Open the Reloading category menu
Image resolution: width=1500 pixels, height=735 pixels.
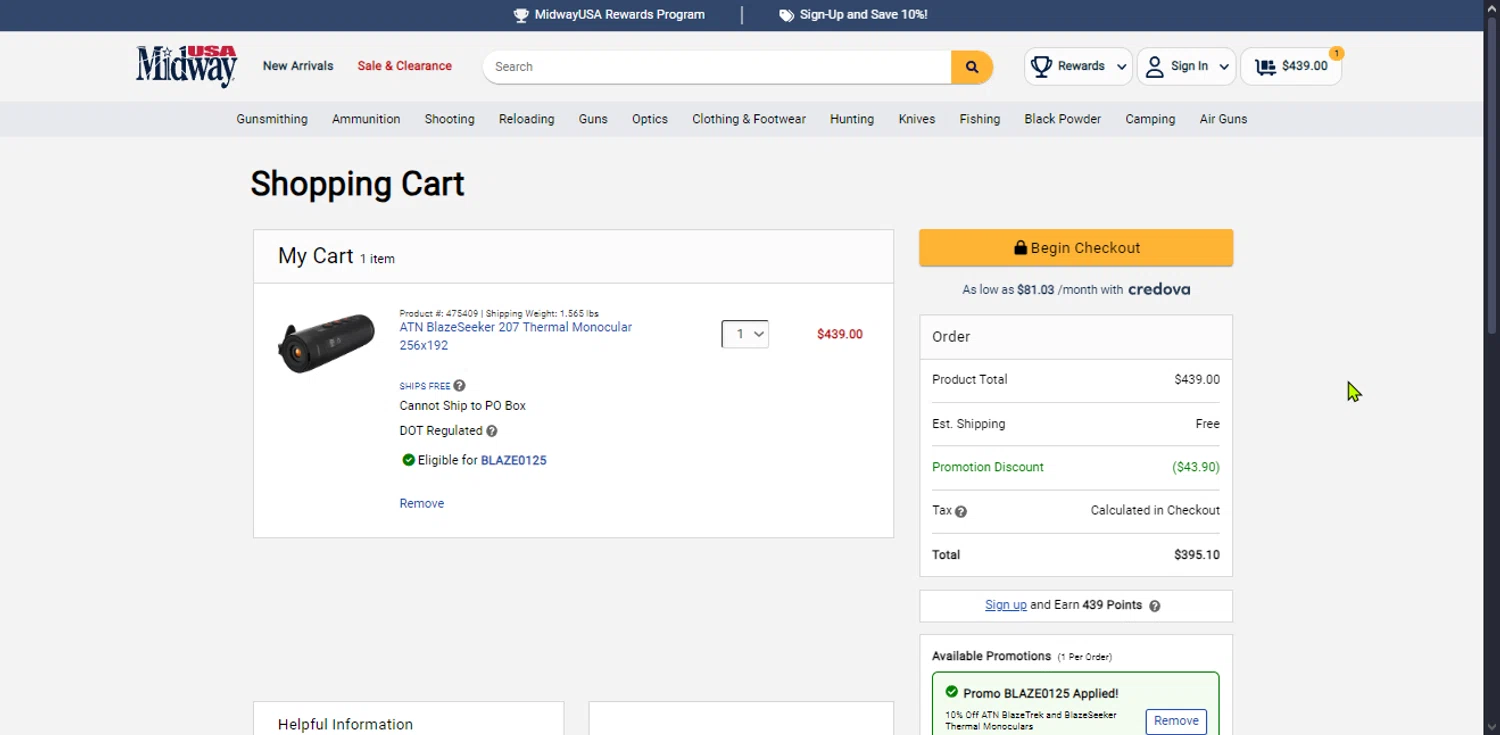(x=526, y=119)
